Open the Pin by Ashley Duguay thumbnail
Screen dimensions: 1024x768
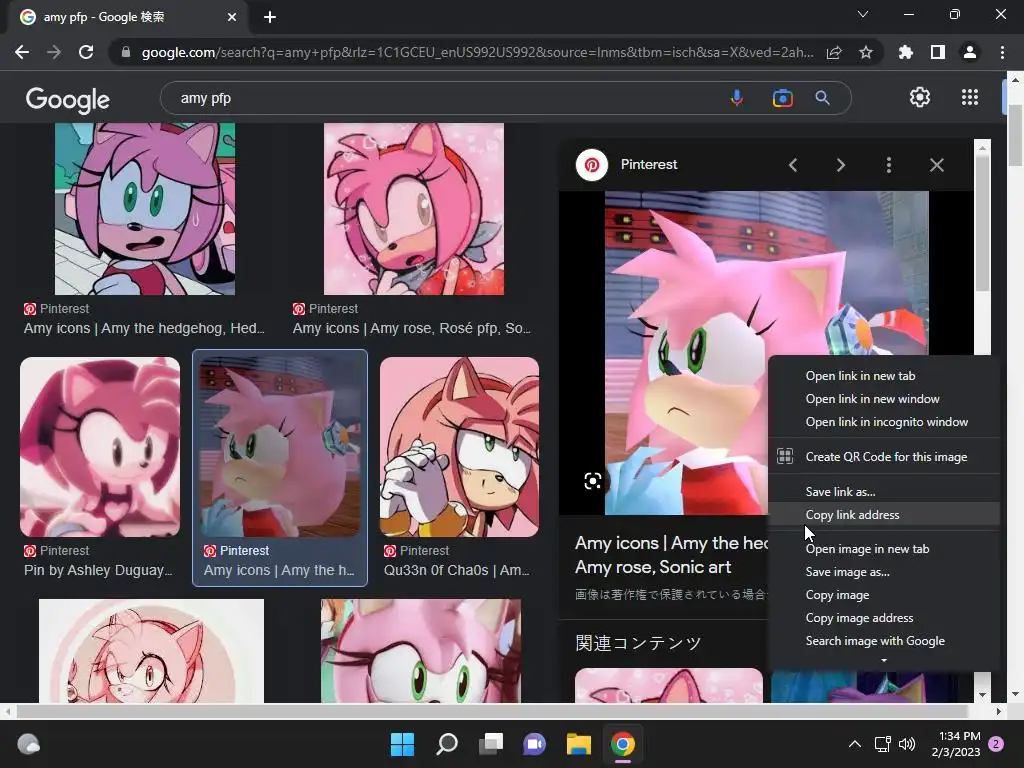pos(100,447)
